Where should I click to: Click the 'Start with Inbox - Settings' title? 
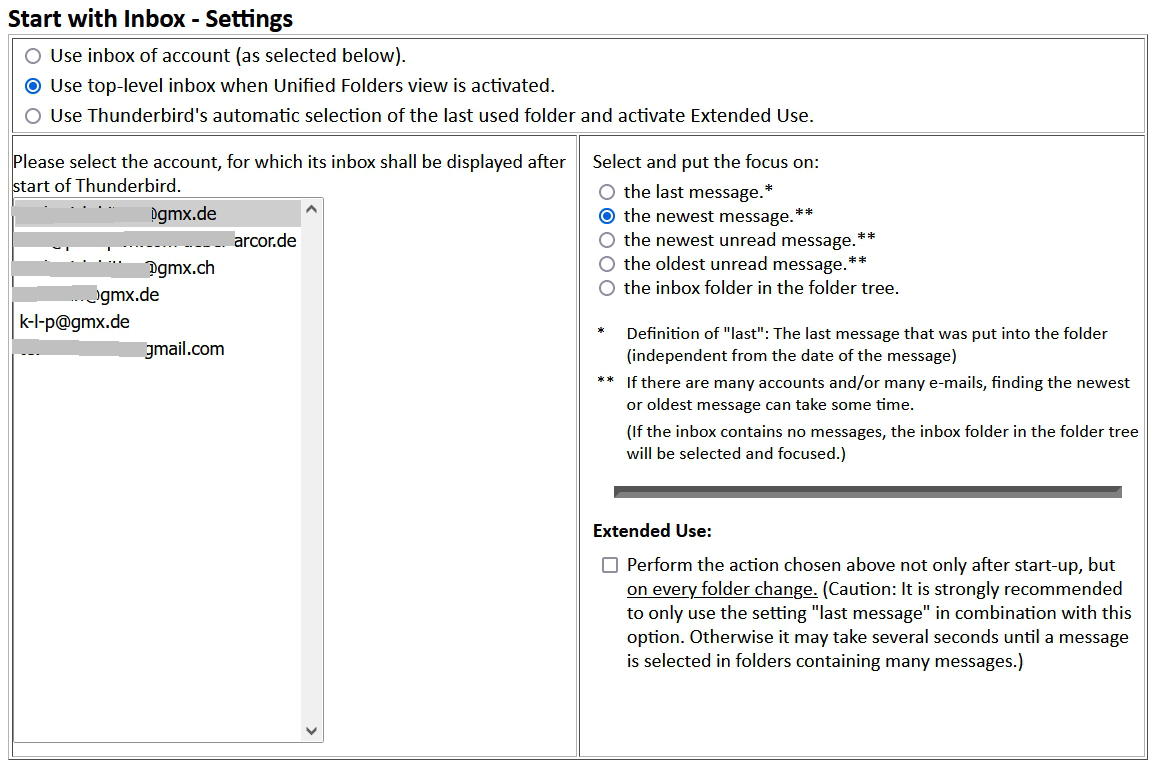(x=150, y=18)
